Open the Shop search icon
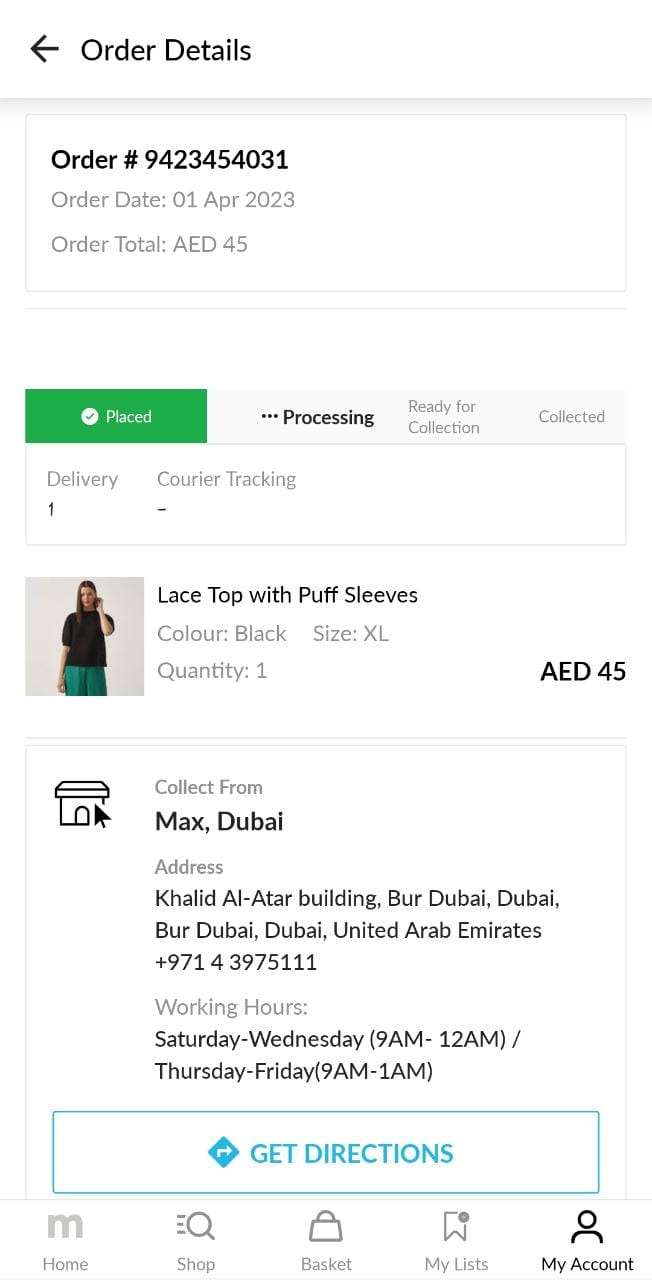652x1280 pixels. (196, 1227)
